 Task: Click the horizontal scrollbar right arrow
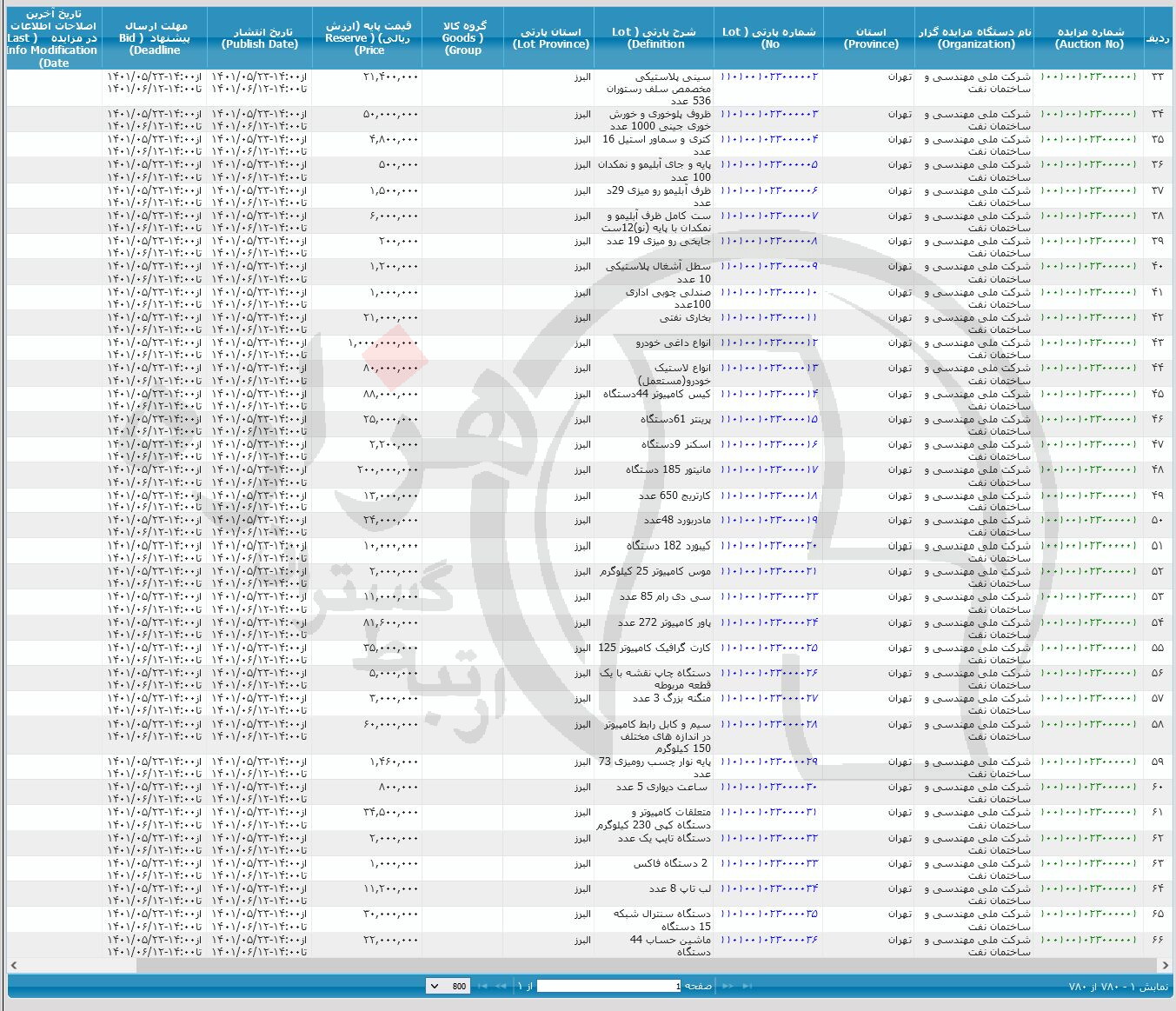tap(1164, 965)
